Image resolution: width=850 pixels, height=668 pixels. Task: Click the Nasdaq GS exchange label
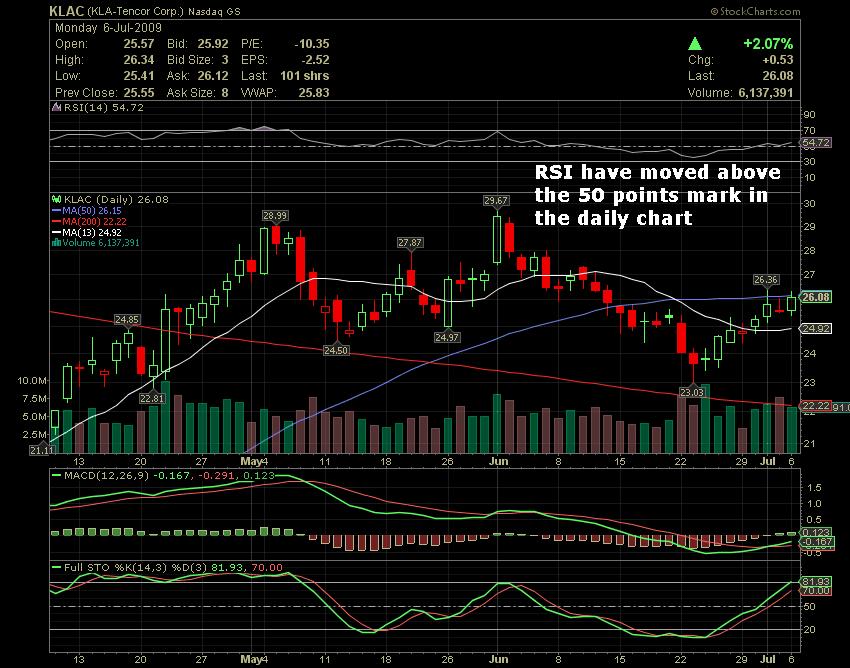[x=214, y=11]
